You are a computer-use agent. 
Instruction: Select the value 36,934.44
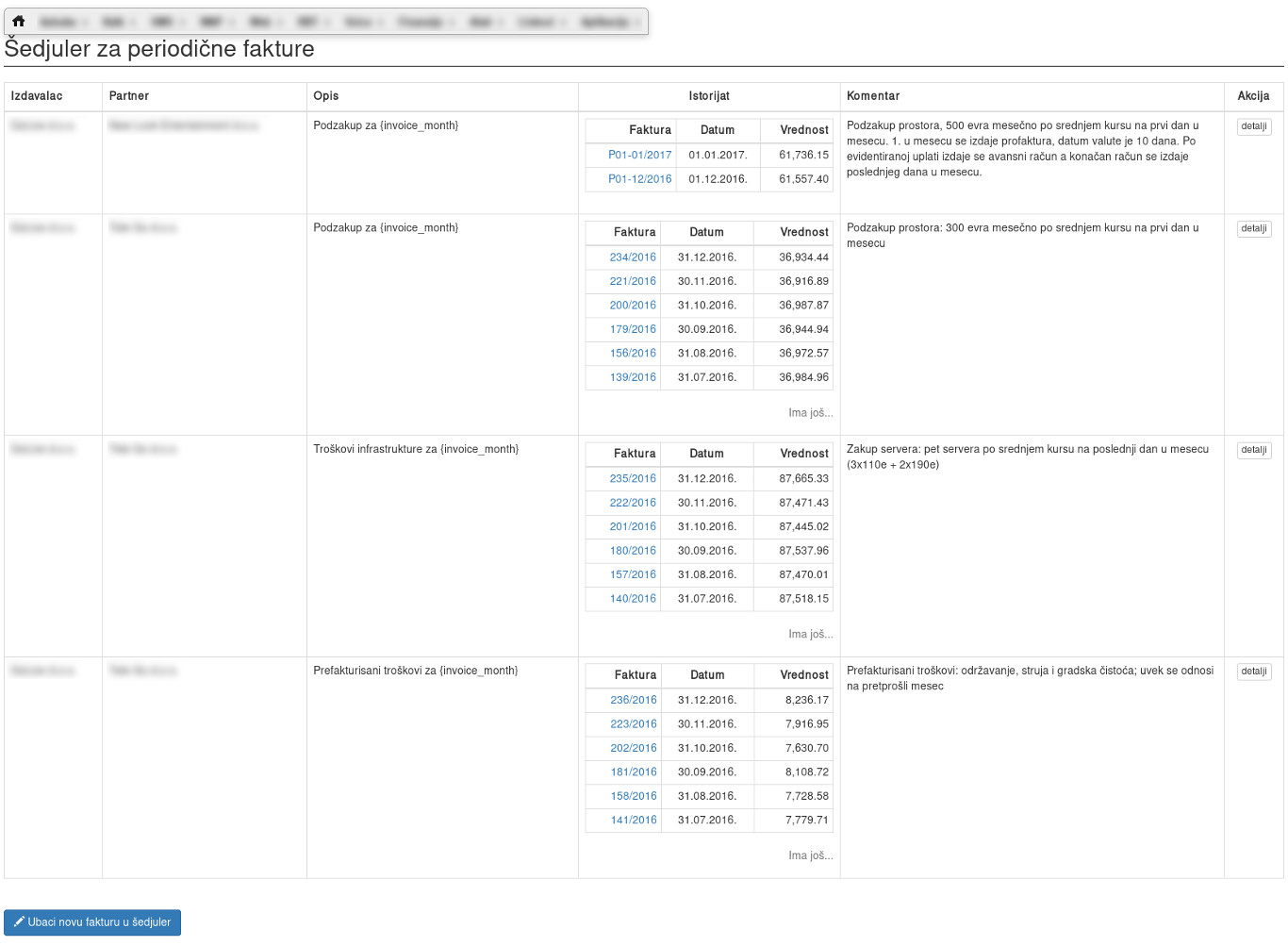tap(804, 257)
